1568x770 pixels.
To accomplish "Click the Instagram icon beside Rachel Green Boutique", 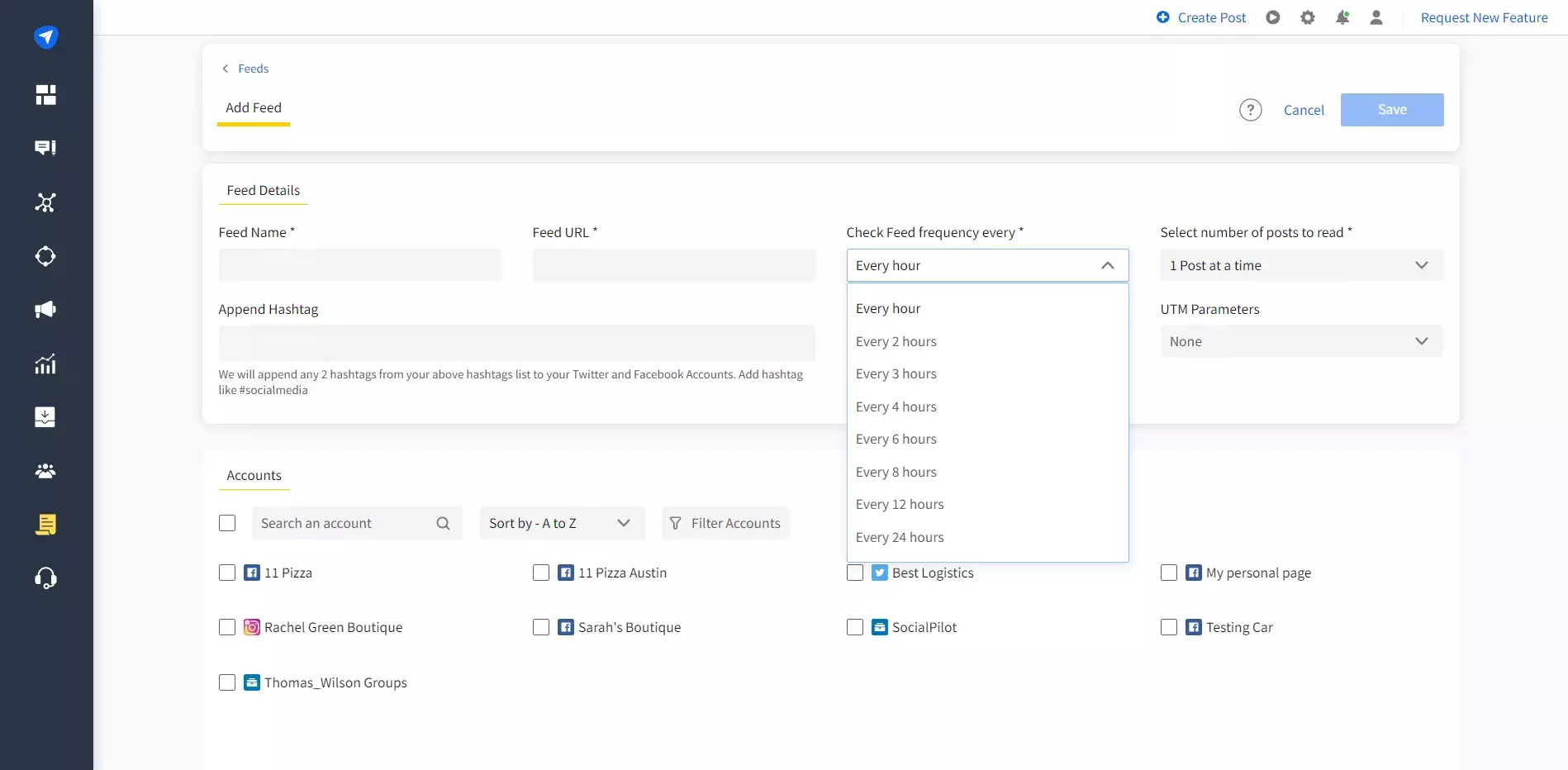I will pos(252,627).
